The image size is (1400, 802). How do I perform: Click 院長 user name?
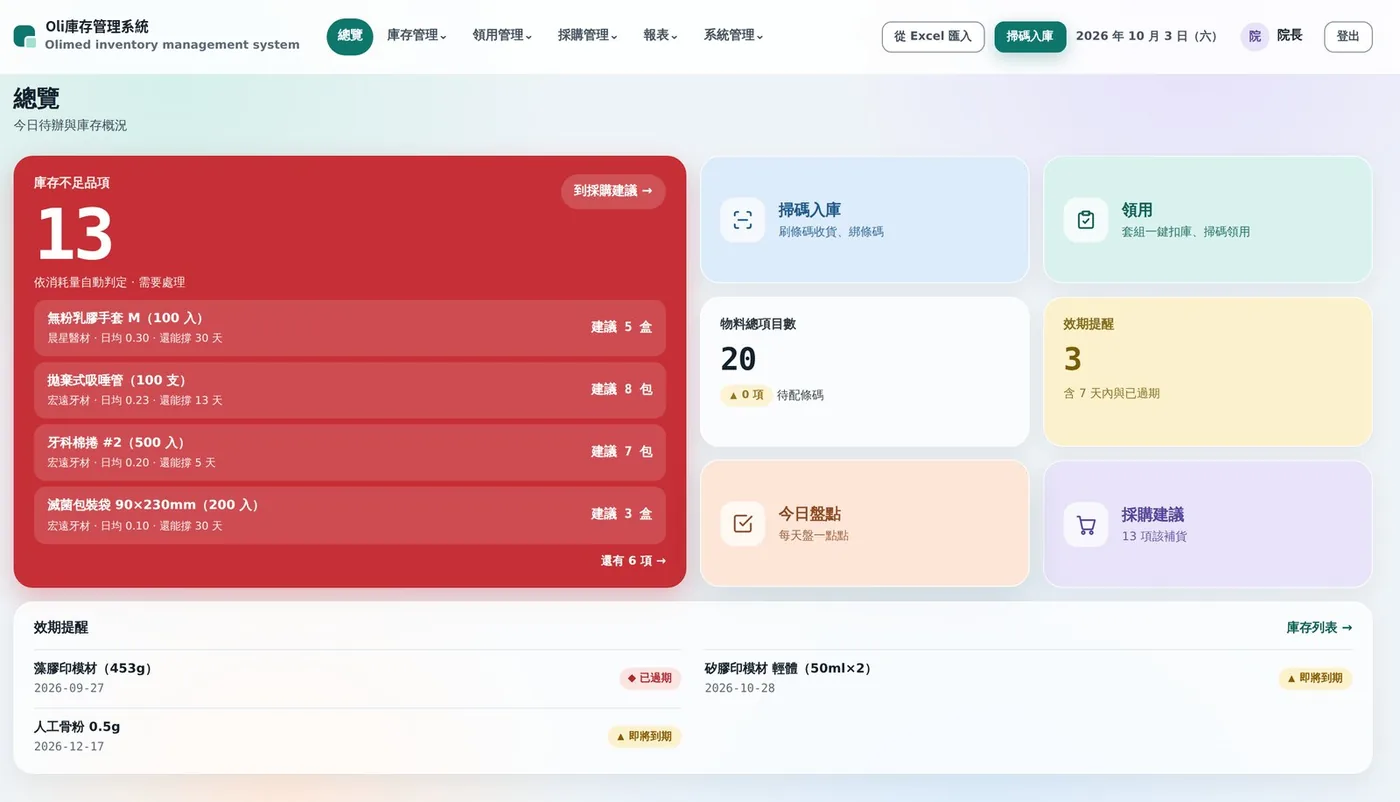click(x=1290, y=36)
